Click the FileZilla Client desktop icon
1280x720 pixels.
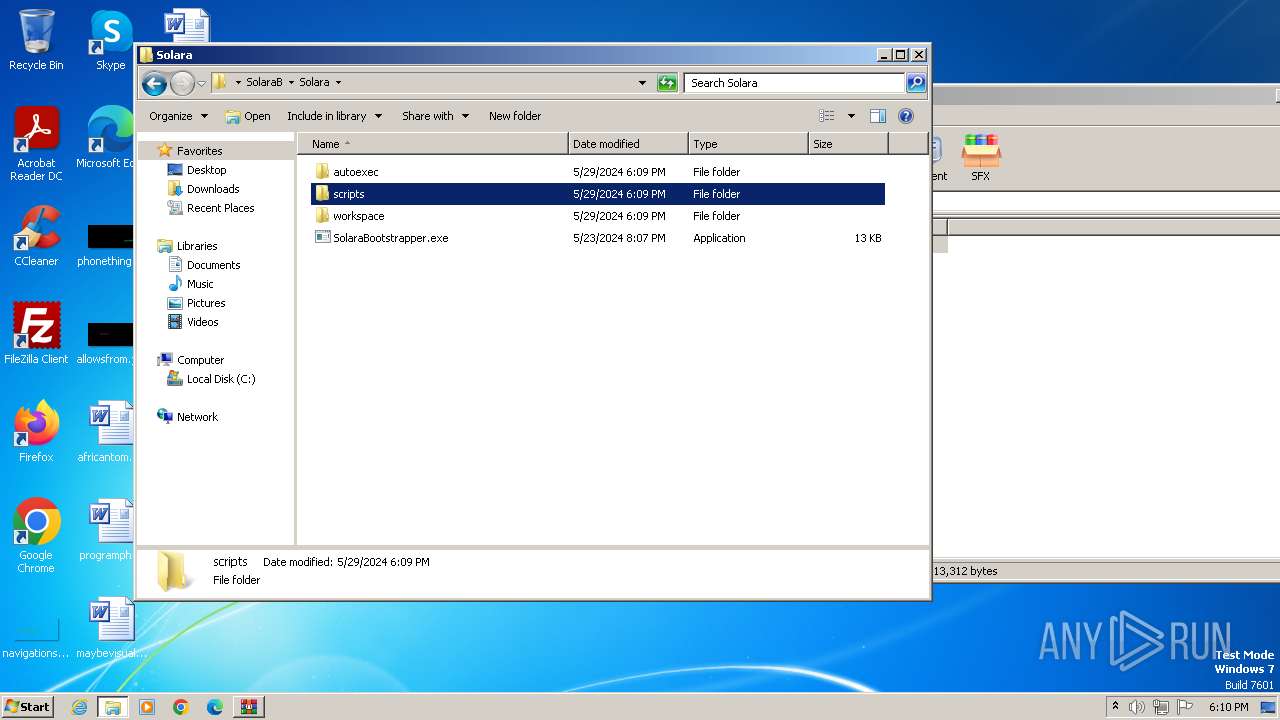click(x=36, y=334)
